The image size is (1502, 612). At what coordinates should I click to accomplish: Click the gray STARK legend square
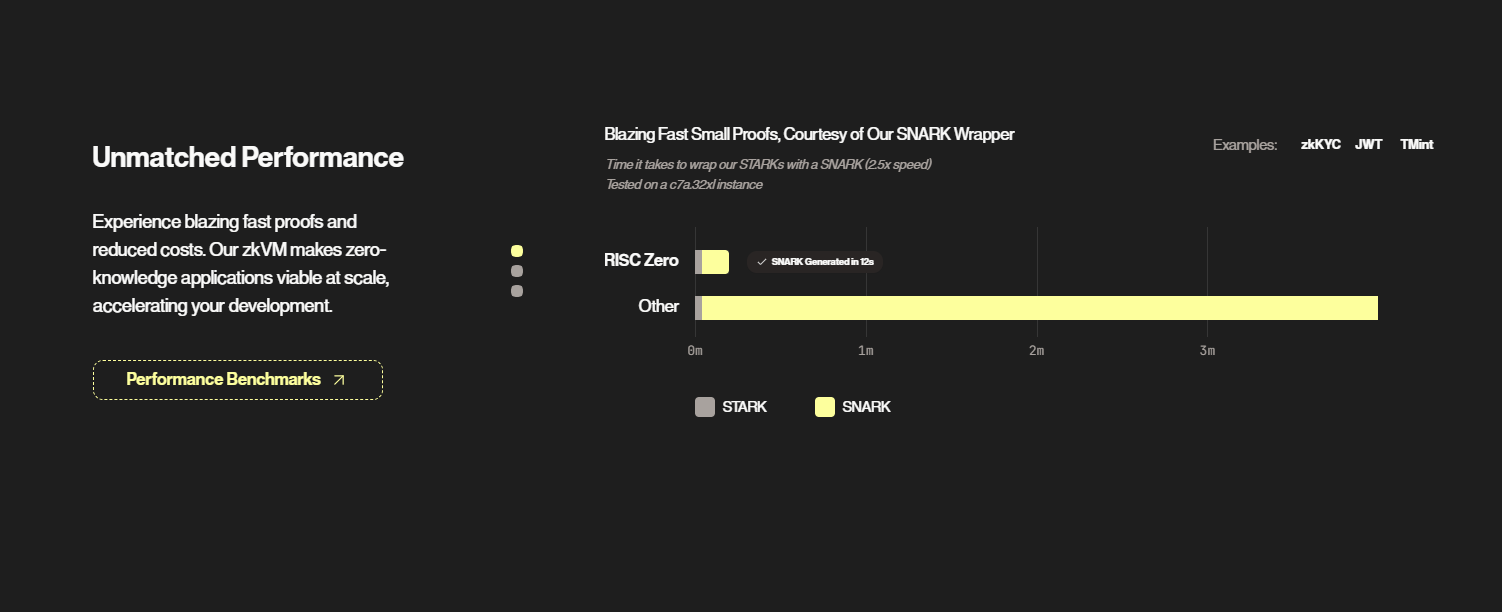coord(705,407)
